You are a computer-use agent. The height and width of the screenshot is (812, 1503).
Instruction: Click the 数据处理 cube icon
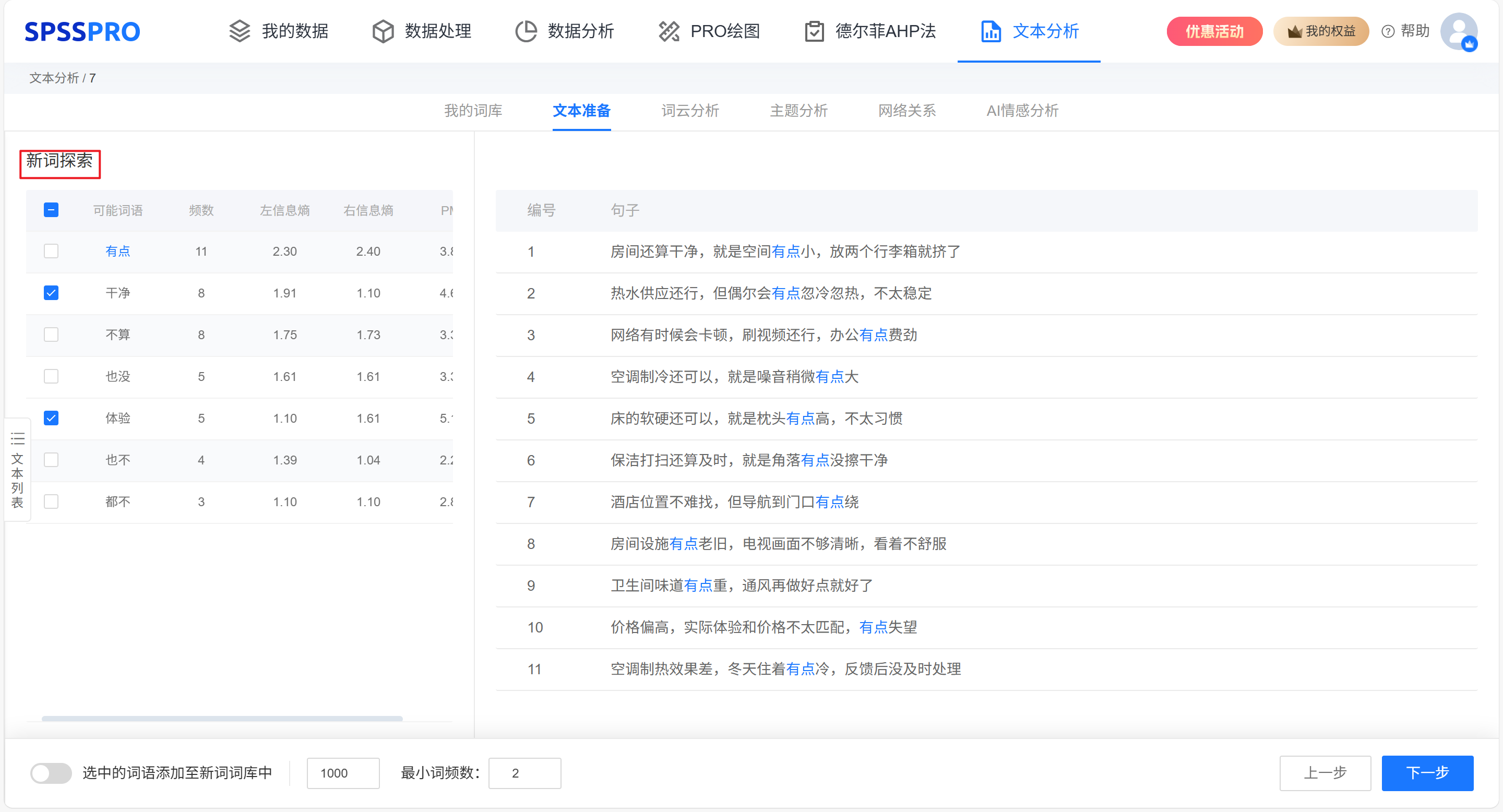(383, 31)
